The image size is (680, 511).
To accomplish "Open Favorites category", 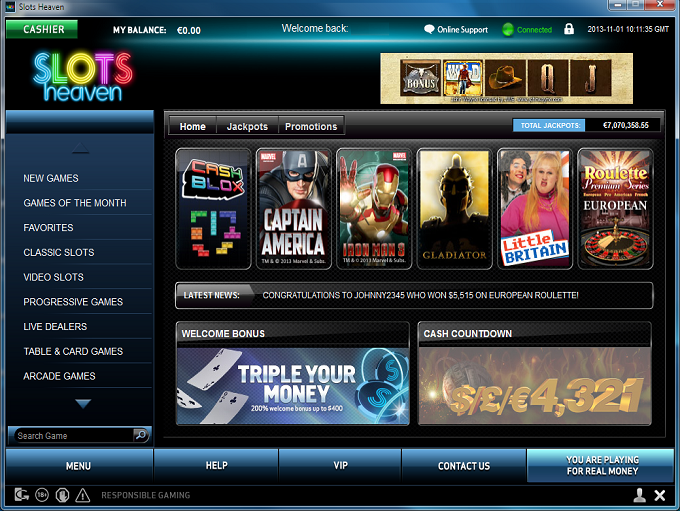I will point(48,228).
